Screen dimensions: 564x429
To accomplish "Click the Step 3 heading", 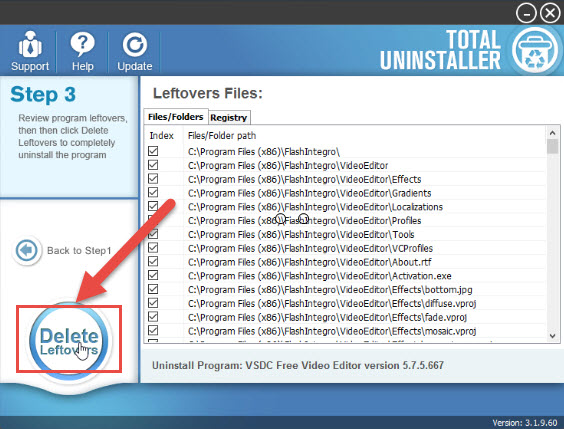I will coord(43,94).
